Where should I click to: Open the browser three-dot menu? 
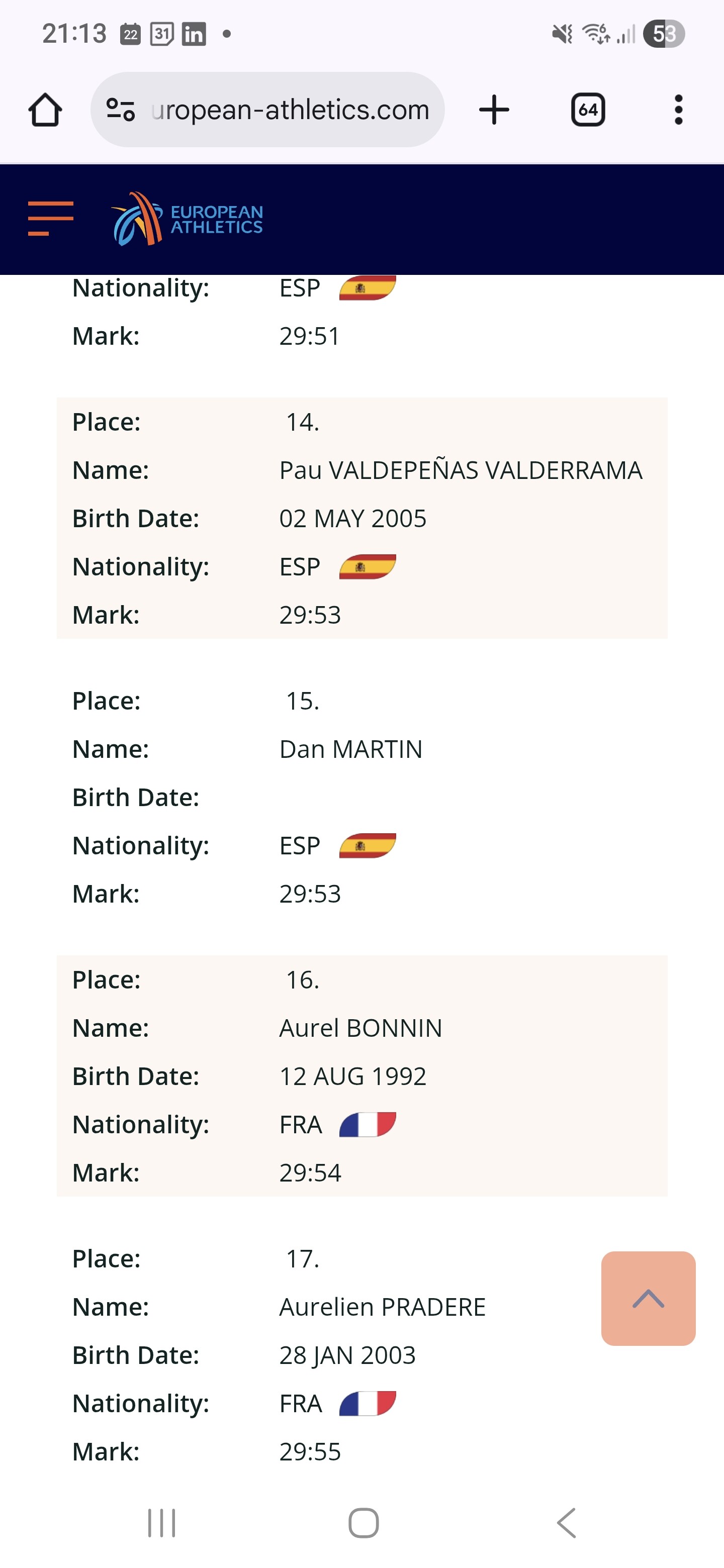coord(678,110)
